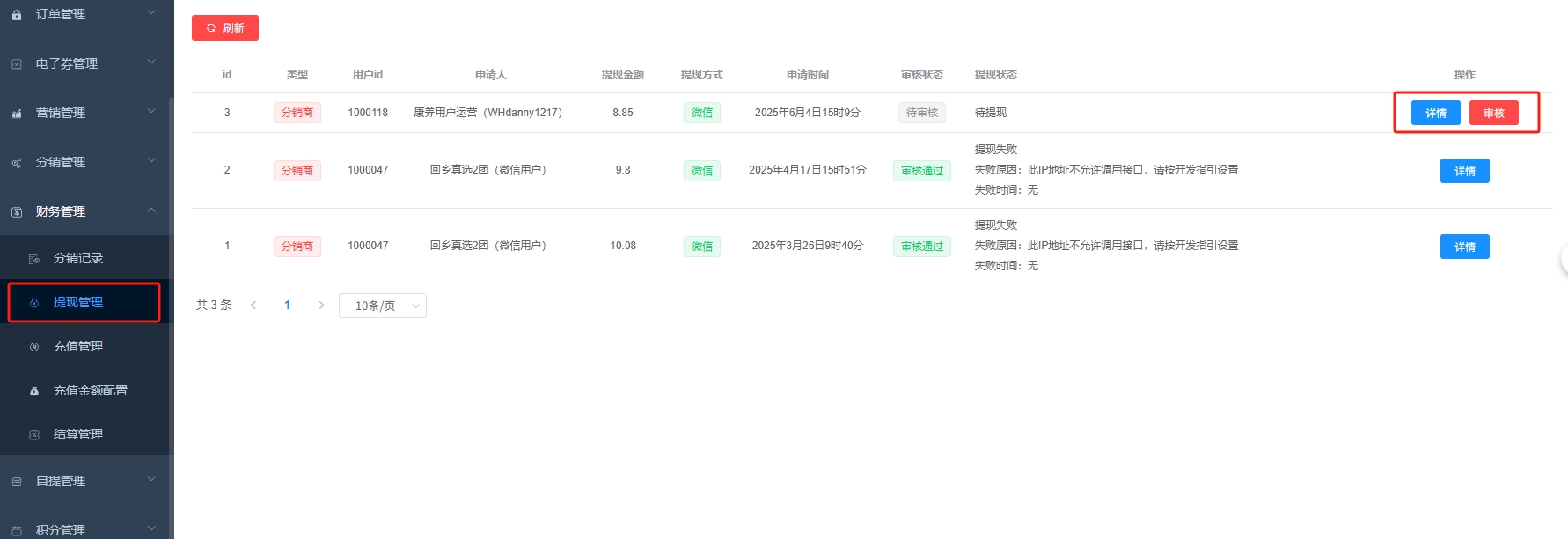
Task: Click the 分销记录 submenu icon
Action: (34, 259)
